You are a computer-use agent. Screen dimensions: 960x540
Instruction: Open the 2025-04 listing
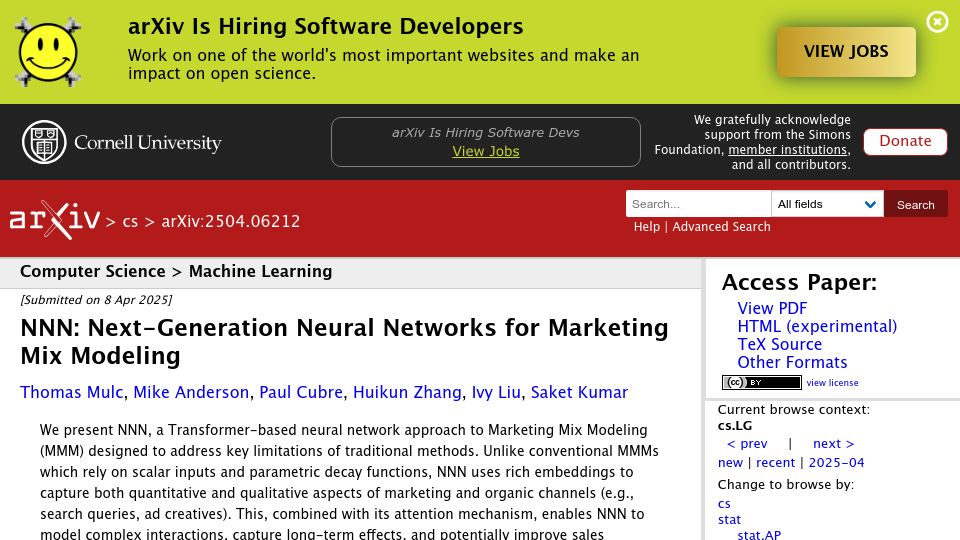click(x=836, y=463)
